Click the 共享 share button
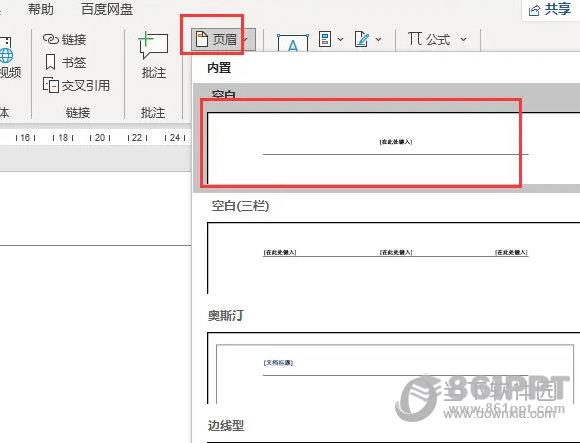This screenshot has height=443, width=580. pyautogui.click(x=550, y=10)
